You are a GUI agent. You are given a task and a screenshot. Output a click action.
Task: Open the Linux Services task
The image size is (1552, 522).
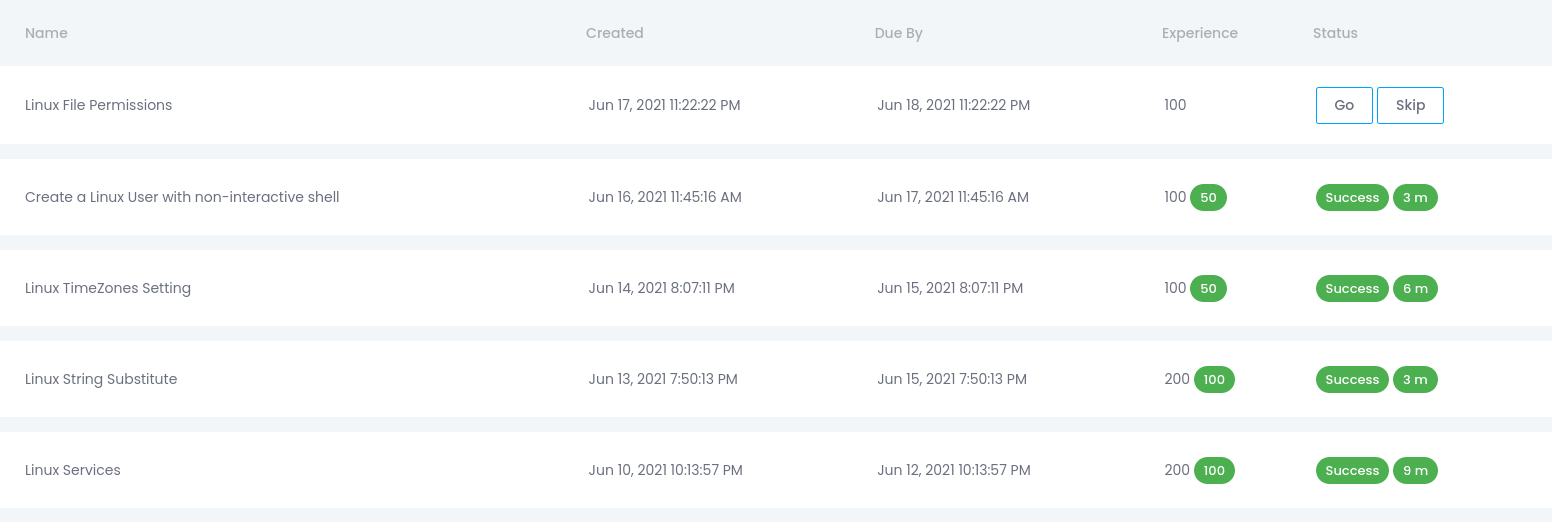73,470
